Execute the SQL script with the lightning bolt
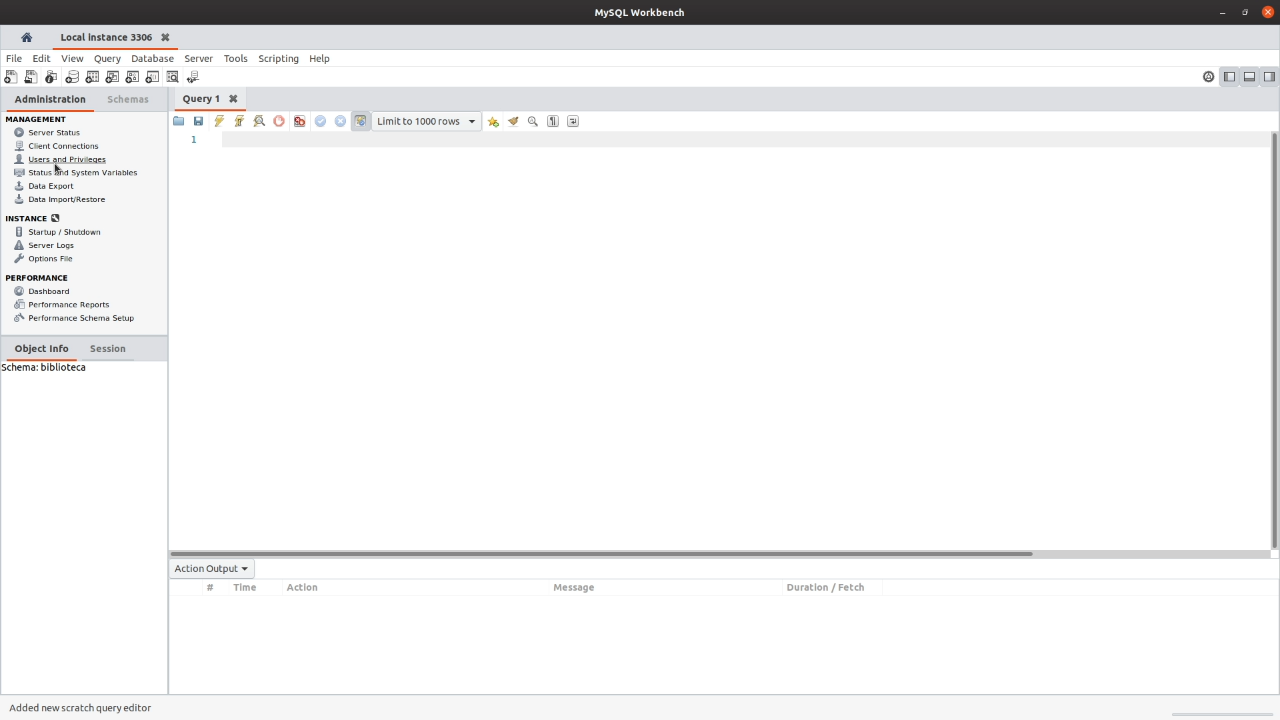The width and height of the screenshot is (1280, 720). [x=219, y=121]
